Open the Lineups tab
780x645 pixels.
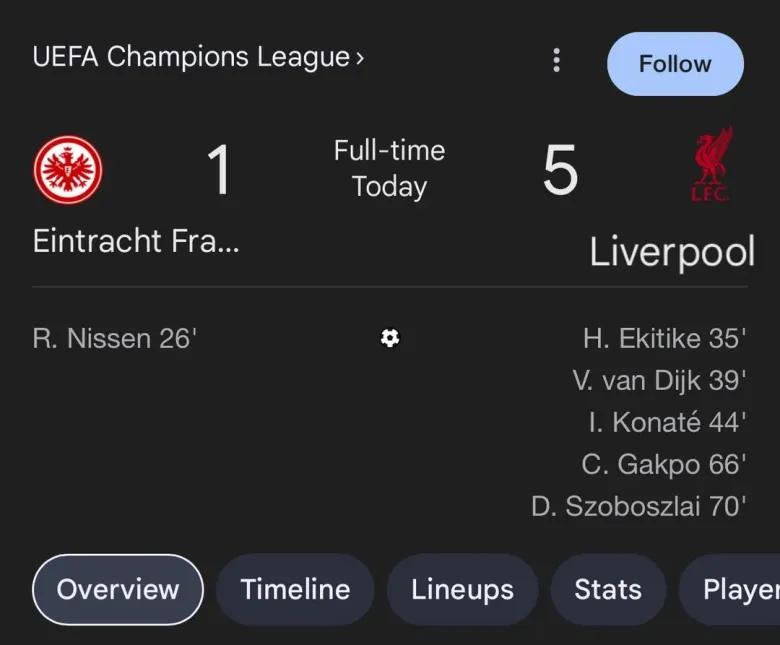click(x=462, y=590)
